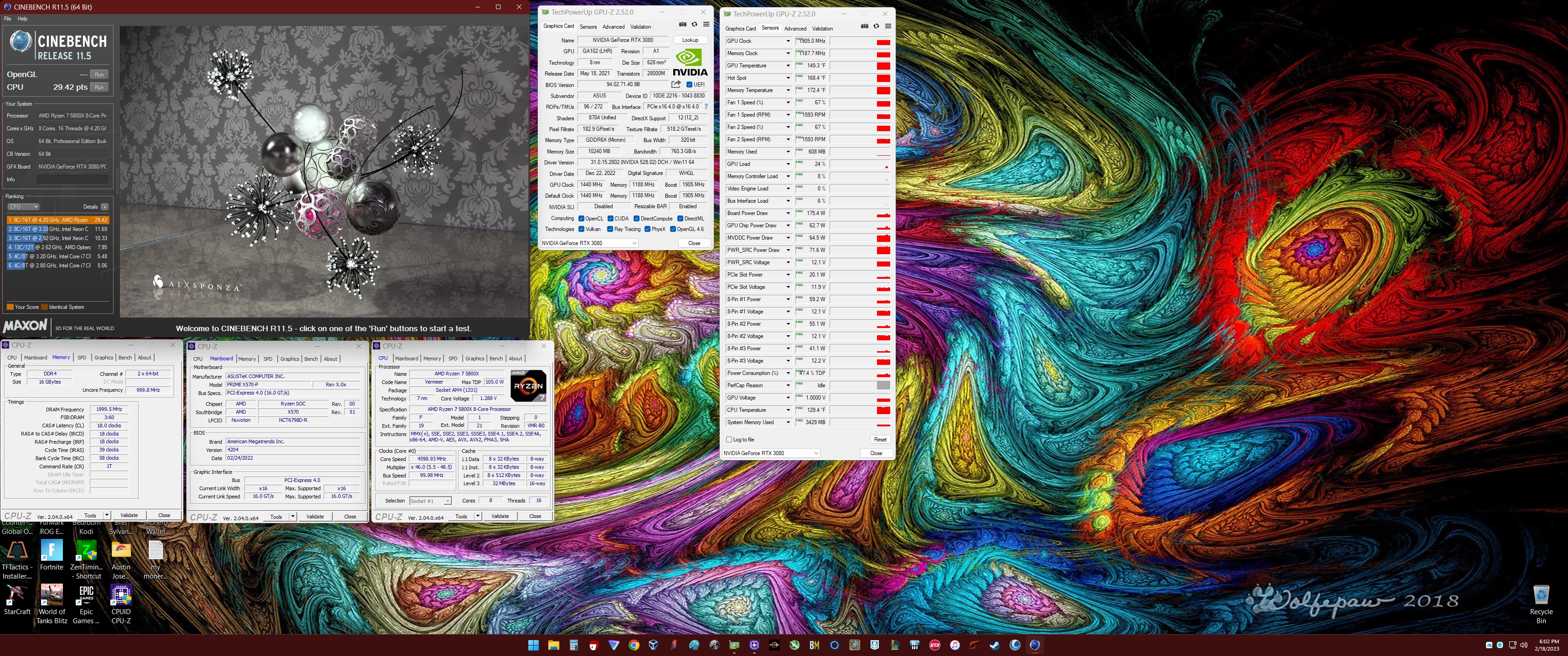This screenshot has width=1568, height=656.
Task: Select Intel Xeon 11.69 ranking row
Action: point(58,229)
